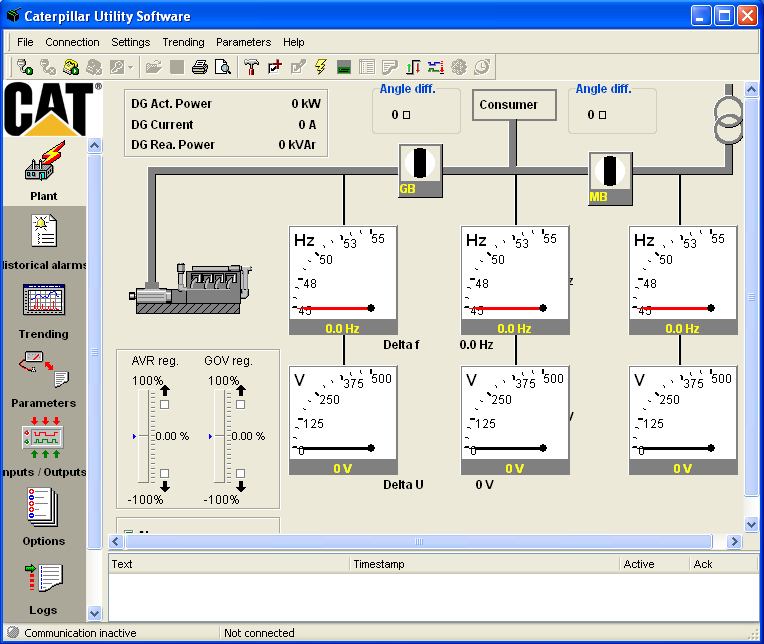Open the Options sidebar panel
The image size is (764, 644).
44,517
